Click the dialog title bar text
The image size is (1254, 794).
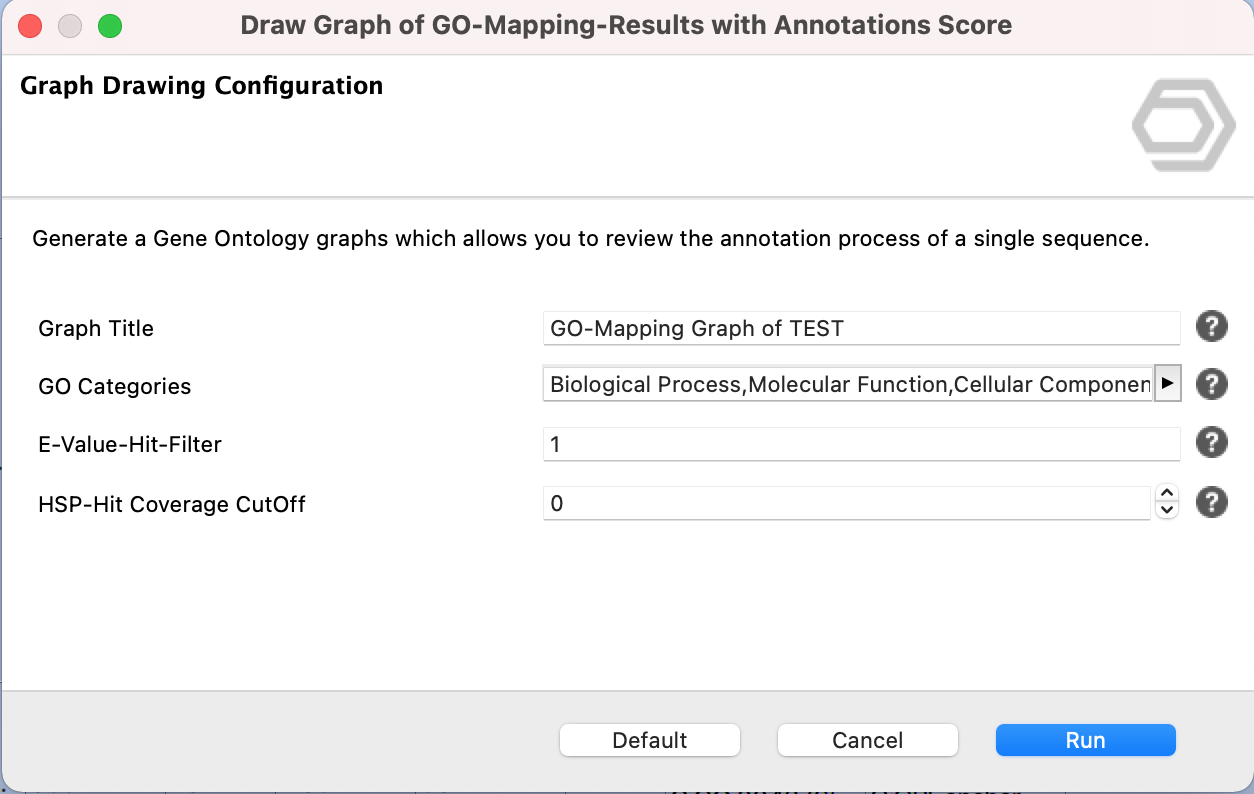click(626, 26)
